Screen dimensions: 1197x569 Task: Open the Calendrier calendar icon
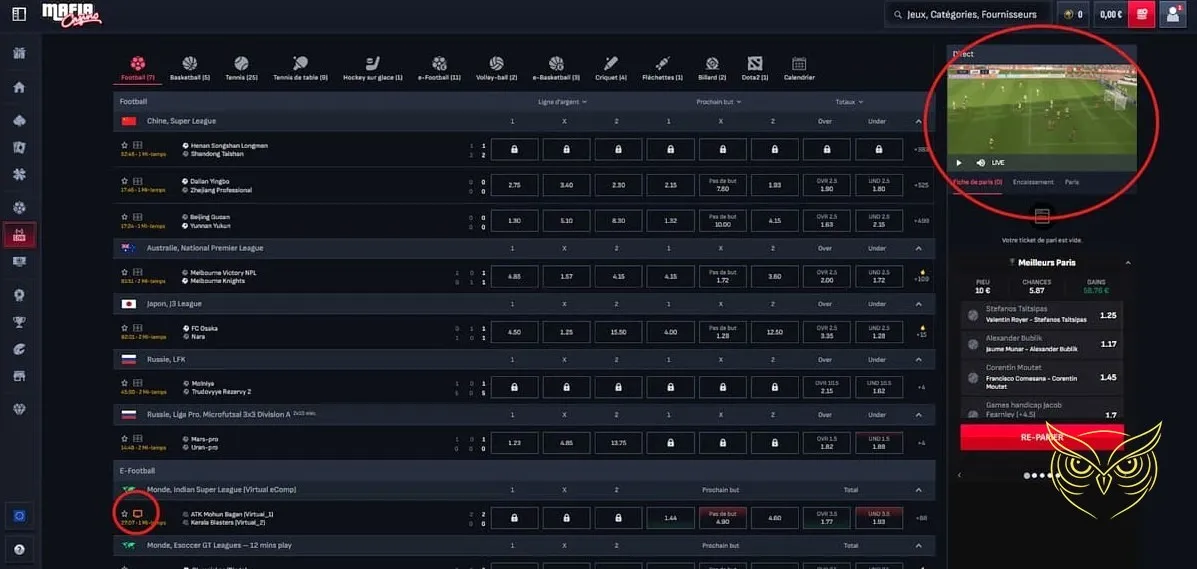(x=799, y=64)
